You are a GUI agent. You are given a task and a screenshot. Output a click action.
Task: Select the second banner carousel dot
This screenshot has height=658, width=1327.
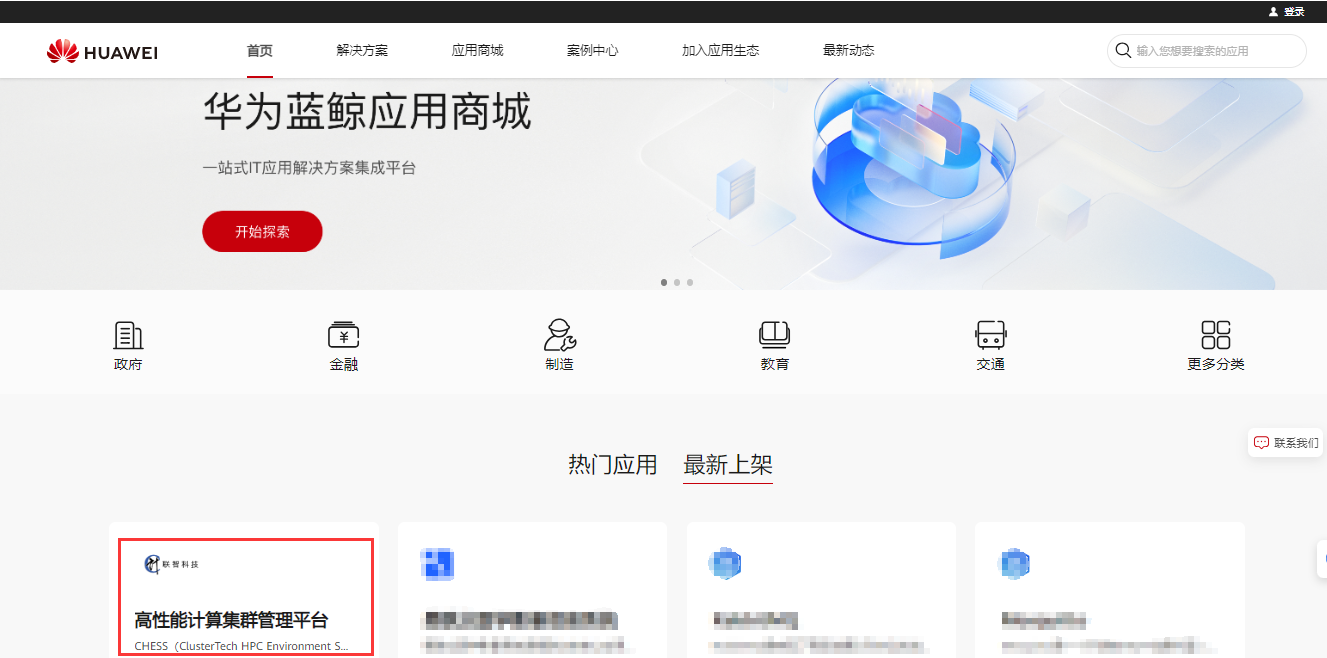[677, 283]
